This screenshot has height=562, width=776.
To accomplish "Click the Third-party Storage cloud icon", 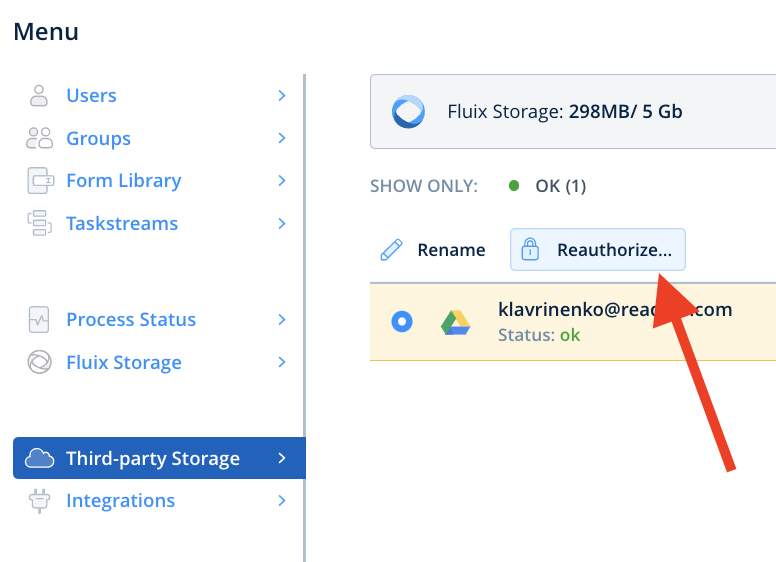I will point(39,459).
